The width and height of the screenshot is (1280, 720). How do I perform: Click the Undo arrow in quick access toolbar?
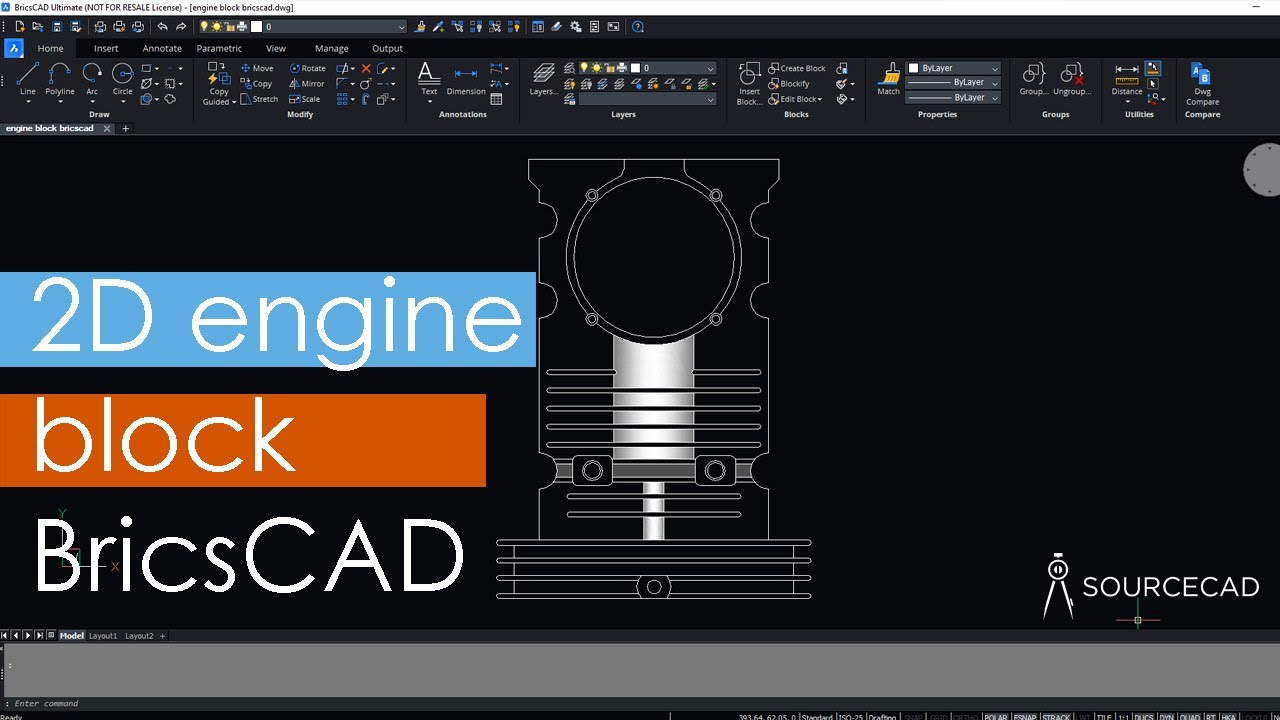[162, 27]
